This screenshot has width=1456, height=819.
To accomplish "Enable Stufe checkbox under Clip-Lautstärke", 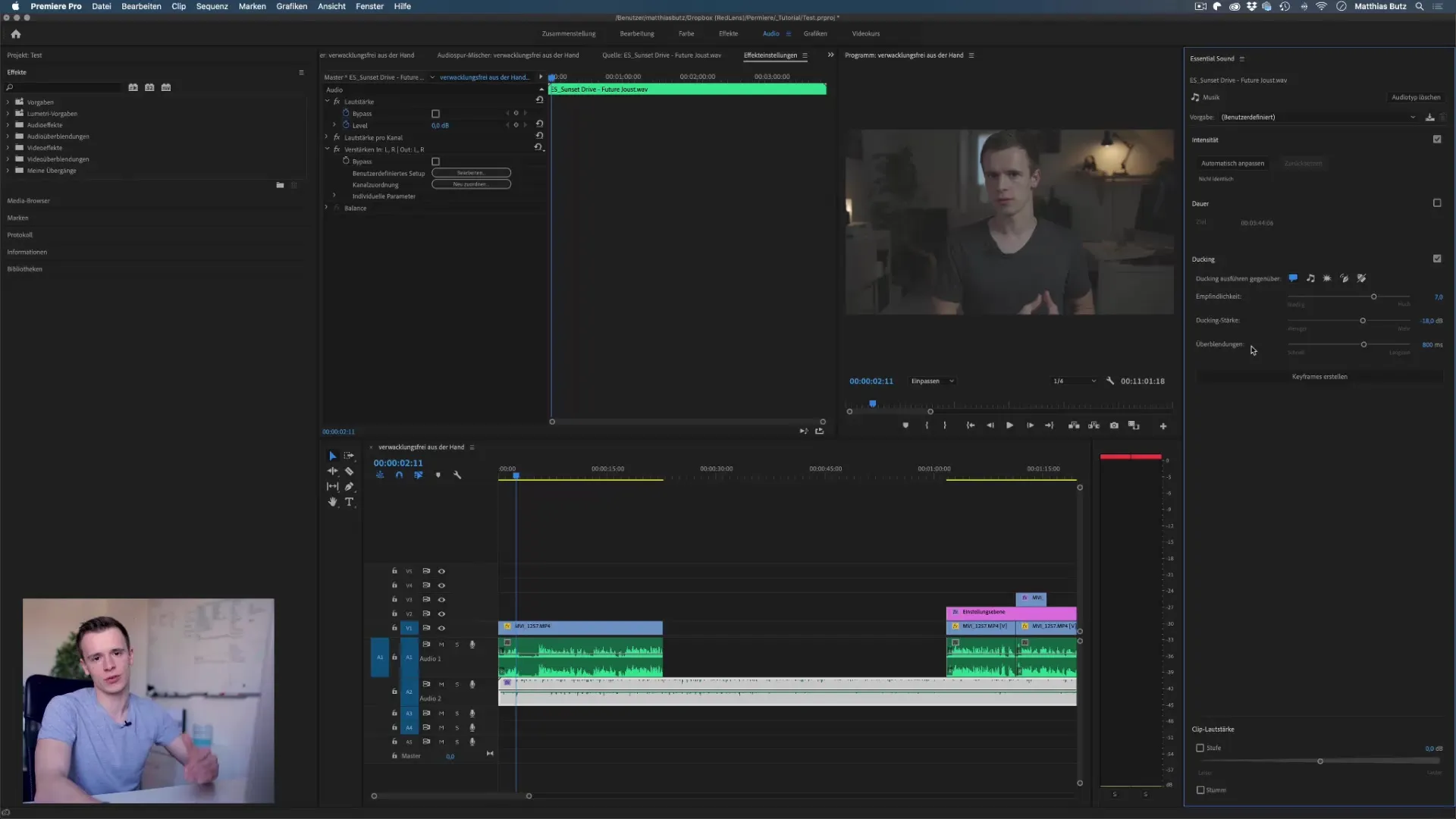I will point(1200,748).
